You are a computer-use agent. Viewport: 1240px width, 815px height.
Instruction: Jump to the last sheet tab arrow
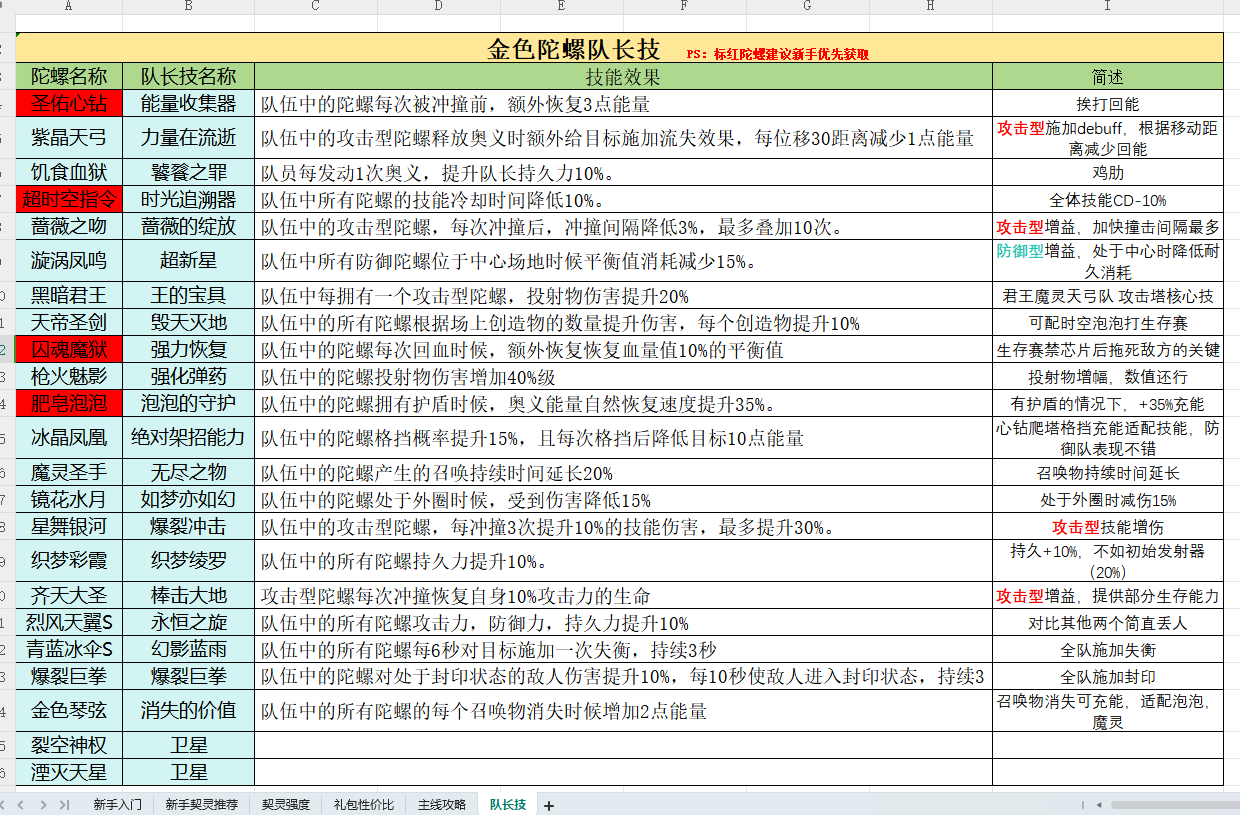[64, 804]
